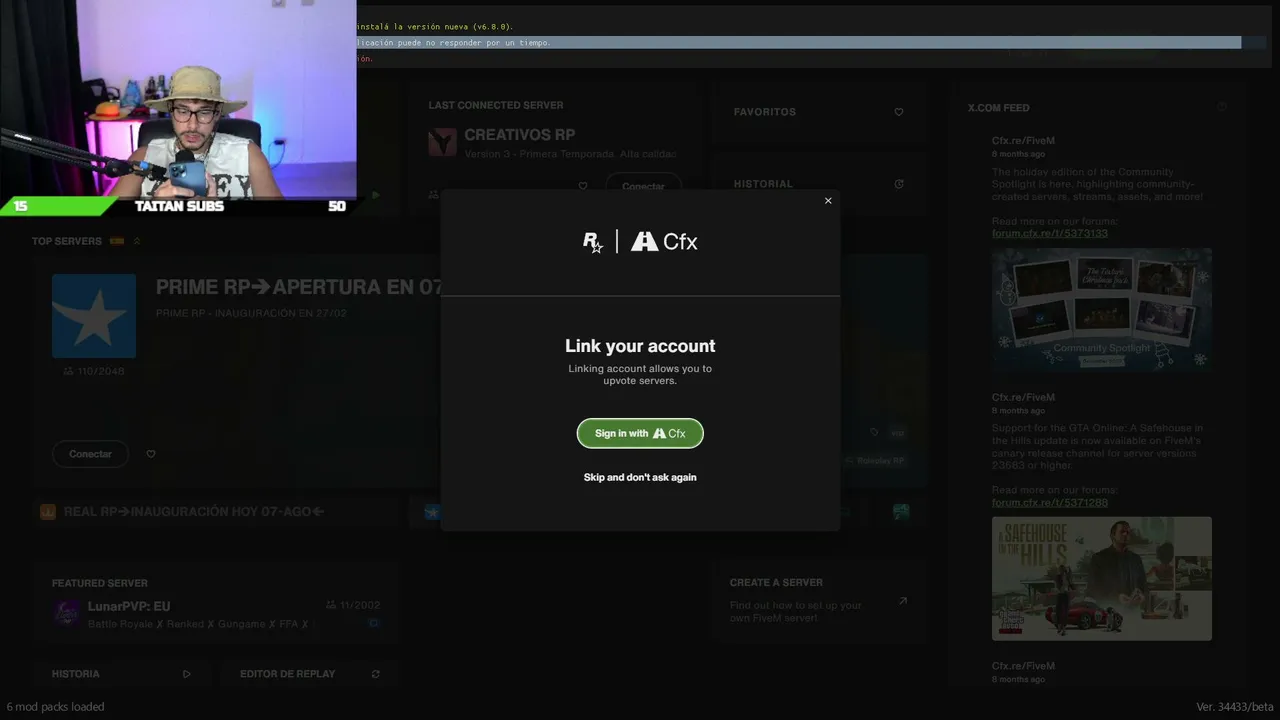Screen dimensions: 1280x720
Task: Open the Historial section
Action: click(819, 184)
